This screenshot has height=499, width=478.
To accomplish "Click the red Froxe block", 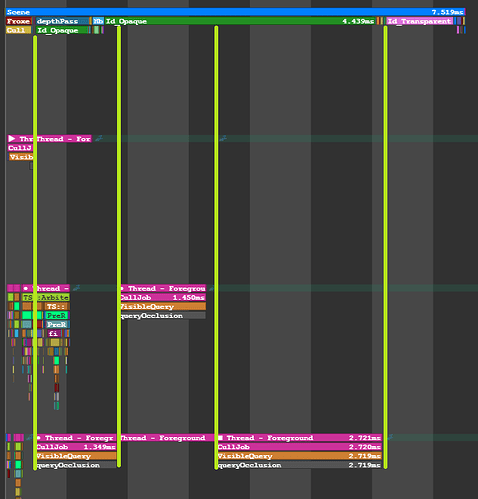I will 19,21.
